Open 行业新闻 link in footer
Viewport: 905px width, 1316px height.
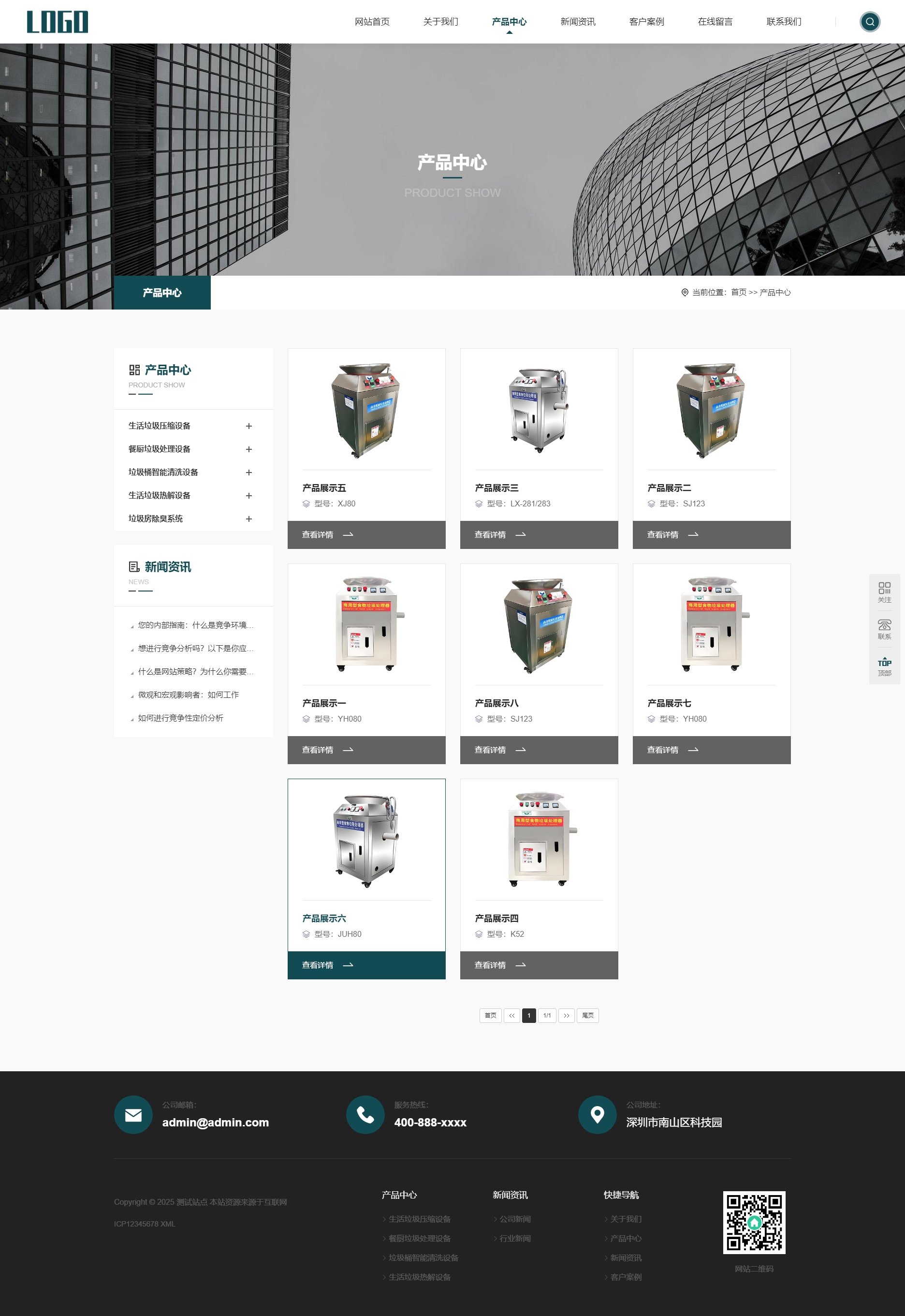pyautogui.click(x=515, y=1238)
